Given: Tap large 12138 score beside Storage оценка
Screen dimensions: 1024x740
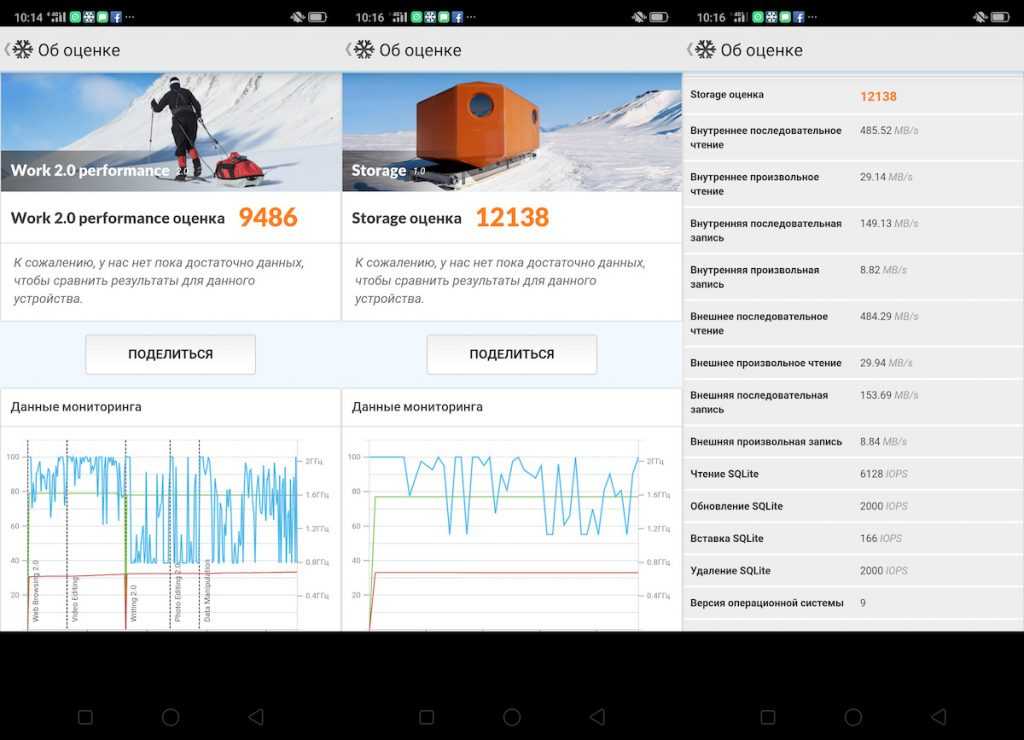Looking at the screenshot, I should (x=511, y=218).
